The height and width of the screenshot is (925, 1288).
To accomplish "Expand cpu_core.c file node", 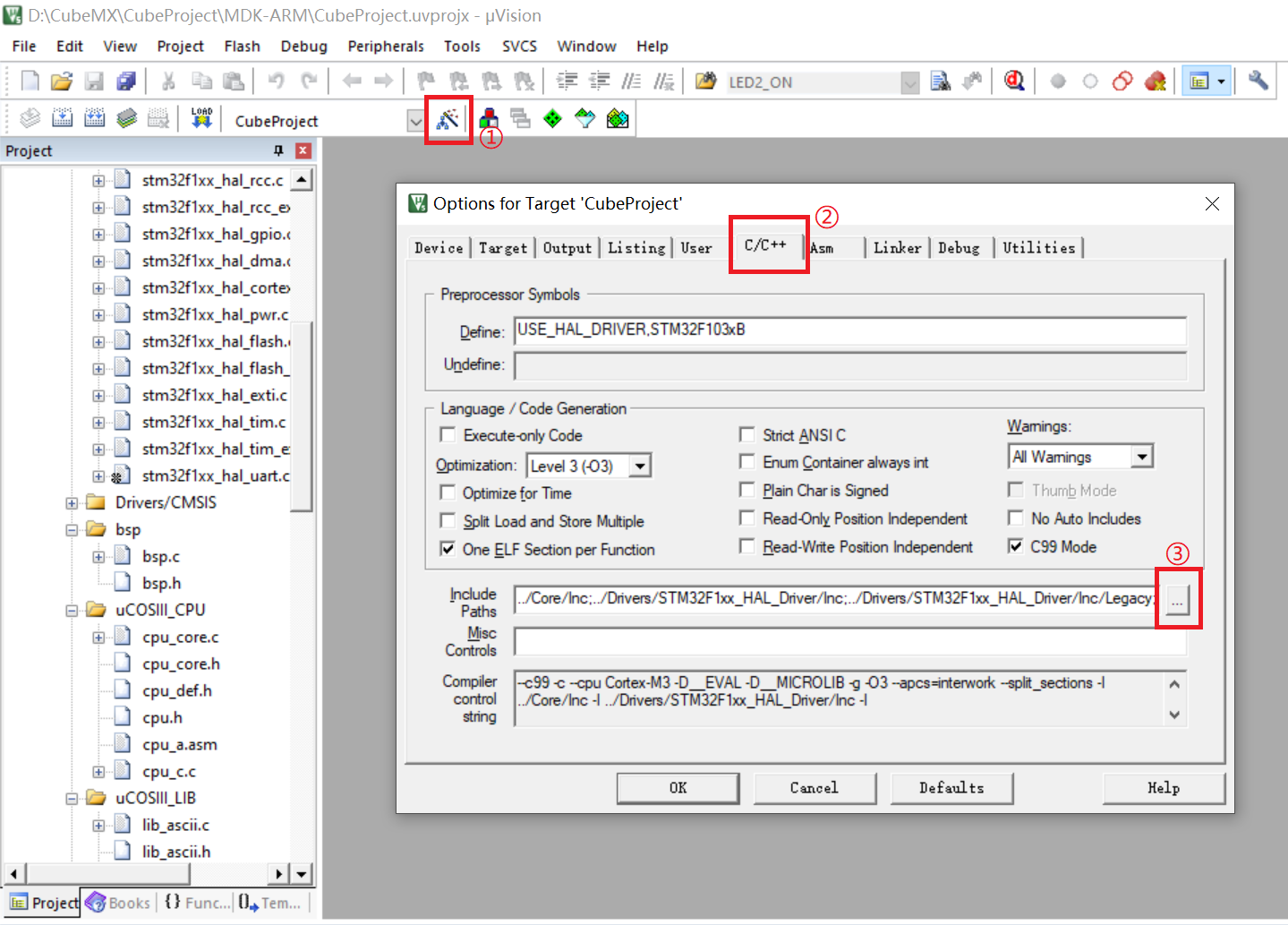I will pos(98,638).
